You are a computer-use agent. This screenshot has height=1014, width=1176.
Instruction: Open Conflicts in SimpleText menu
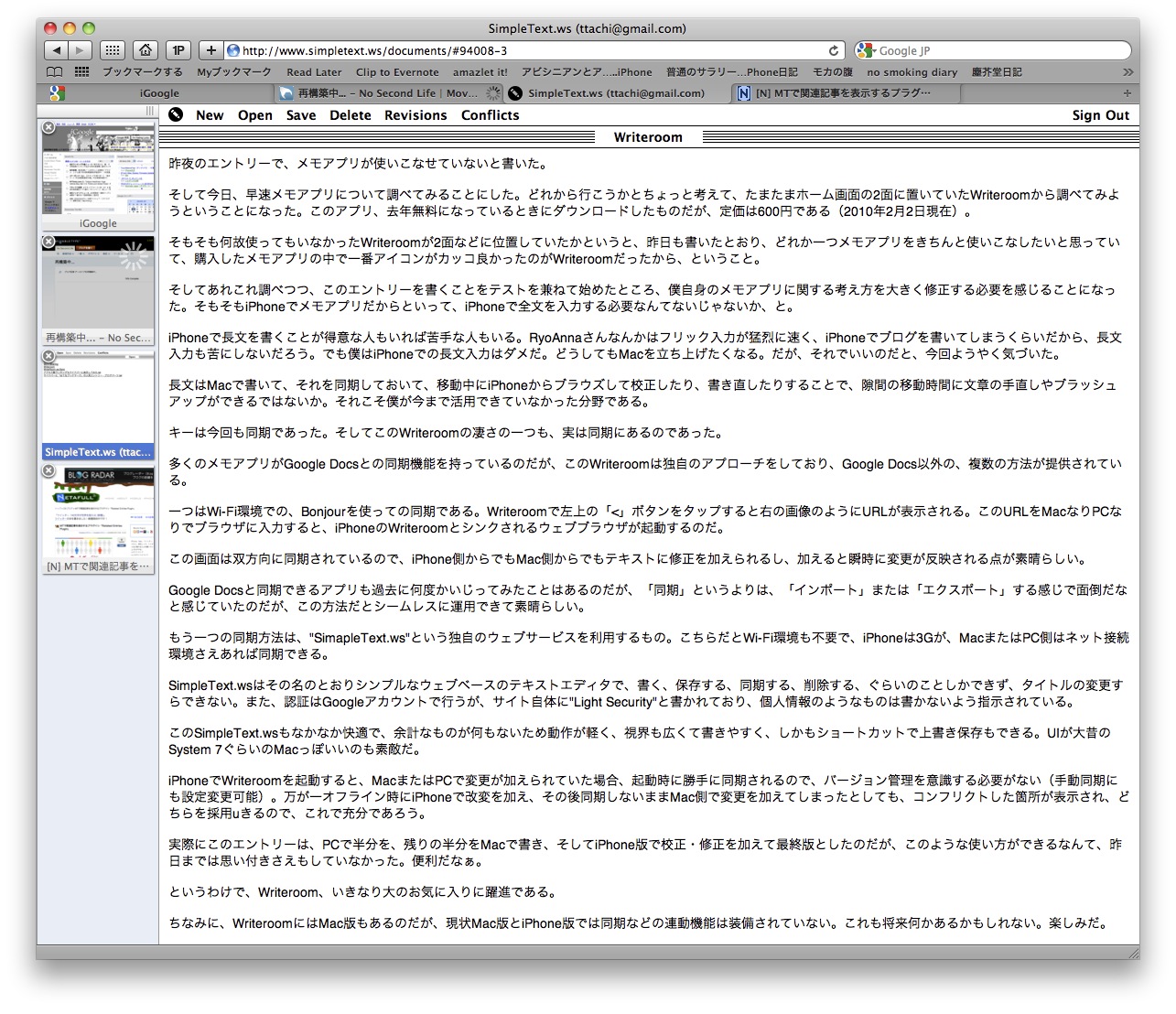491,115
